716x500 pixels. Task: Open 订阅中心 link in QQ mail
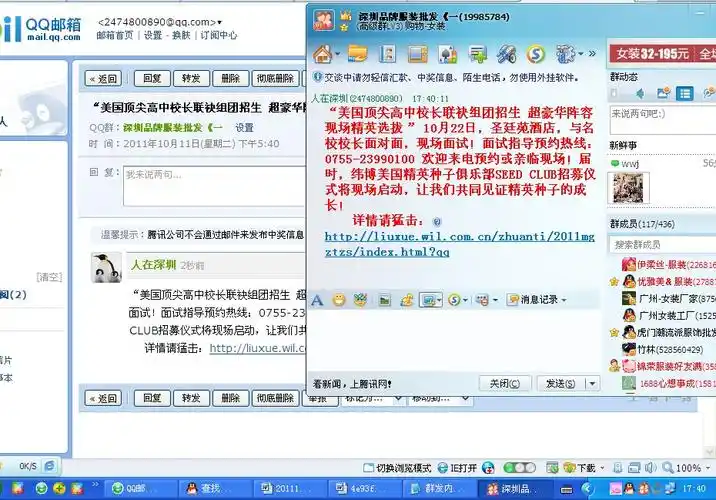point(219,35)
